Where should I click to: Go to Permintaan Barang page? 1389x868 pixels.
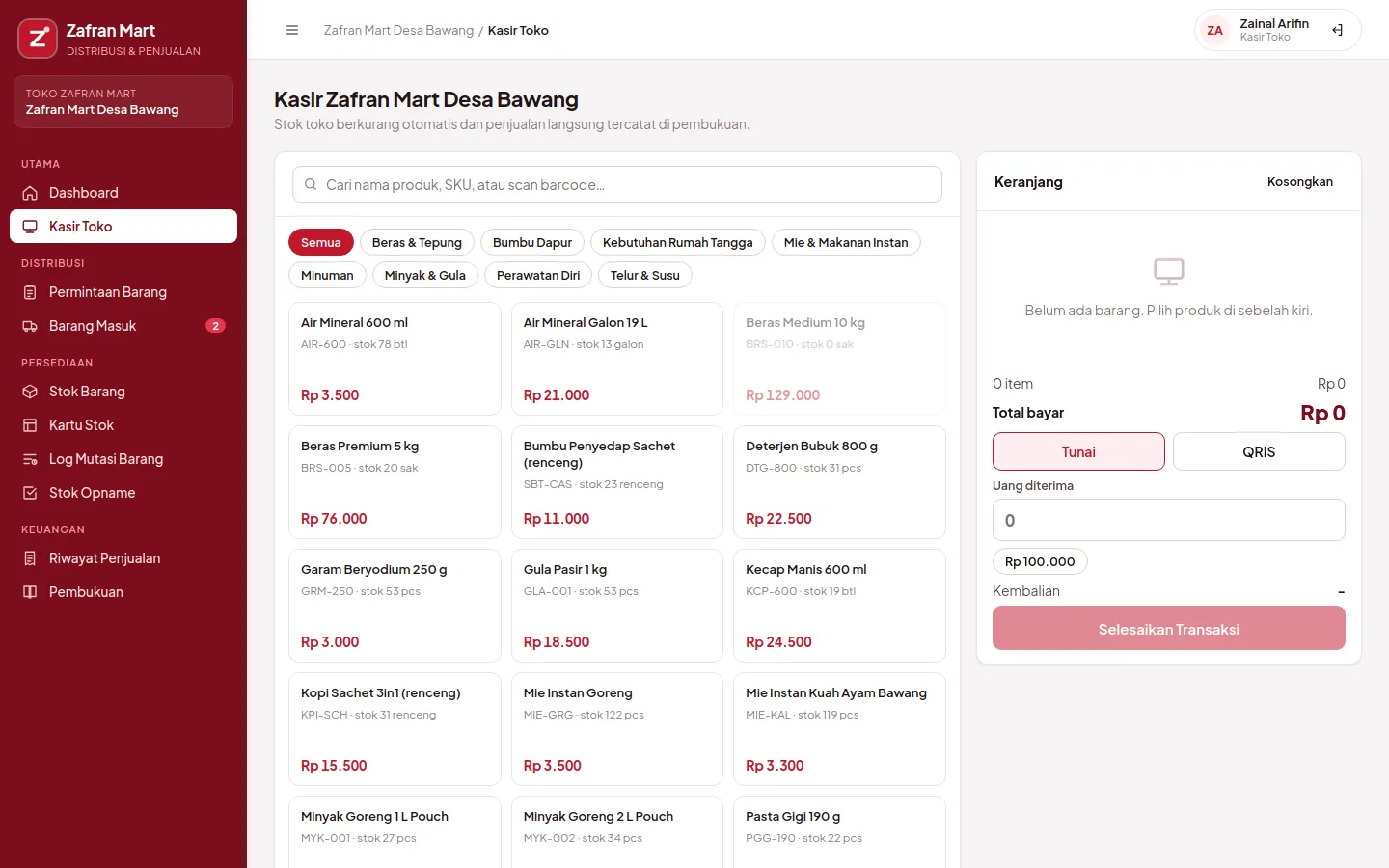point(123,292)
